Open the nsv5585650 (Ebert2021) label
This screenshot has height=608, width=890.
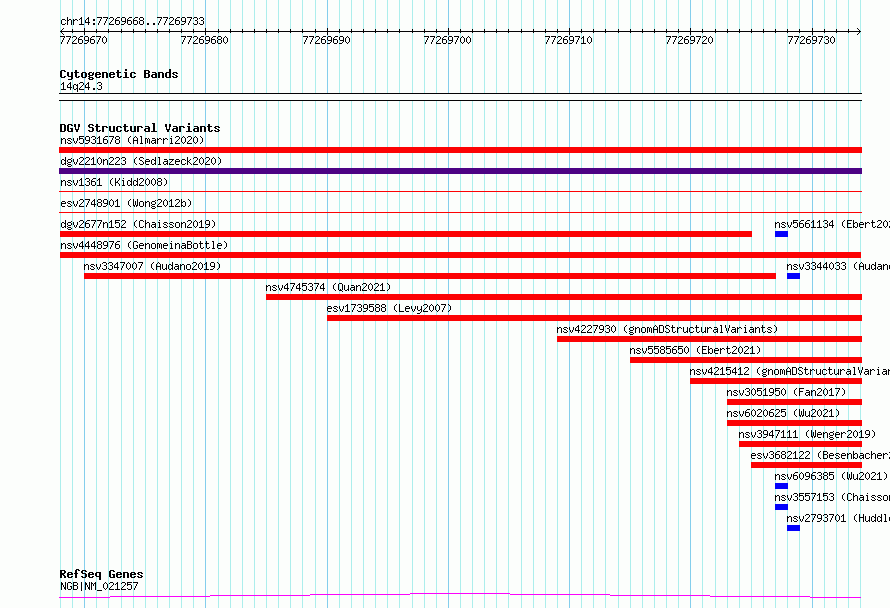coord(695,350)
